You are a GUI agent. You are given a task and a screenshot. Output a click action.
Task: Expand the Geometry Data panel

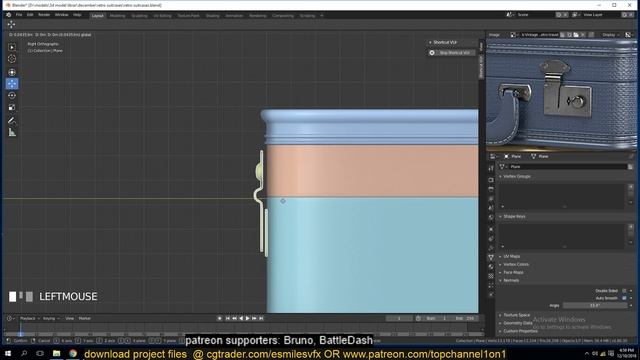[x=517, y=323]
